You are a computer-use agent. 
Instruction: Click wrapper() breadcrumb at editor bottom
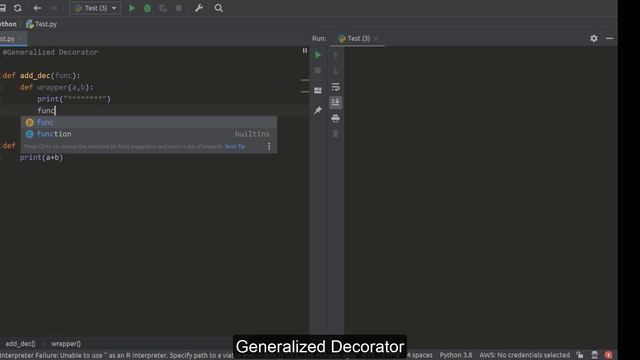click(66, 344)
